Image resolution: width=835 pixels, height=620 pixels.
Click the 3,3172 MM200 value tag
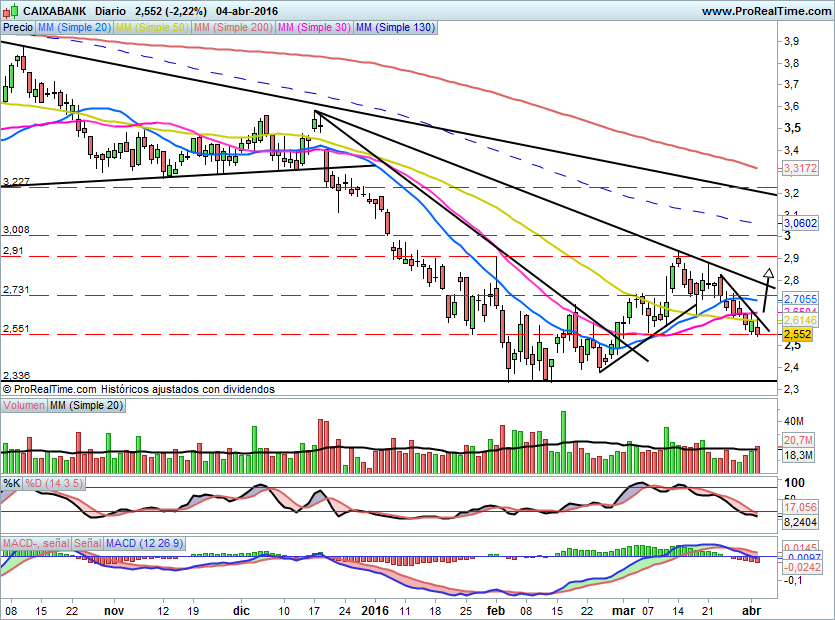click(800, 168)
